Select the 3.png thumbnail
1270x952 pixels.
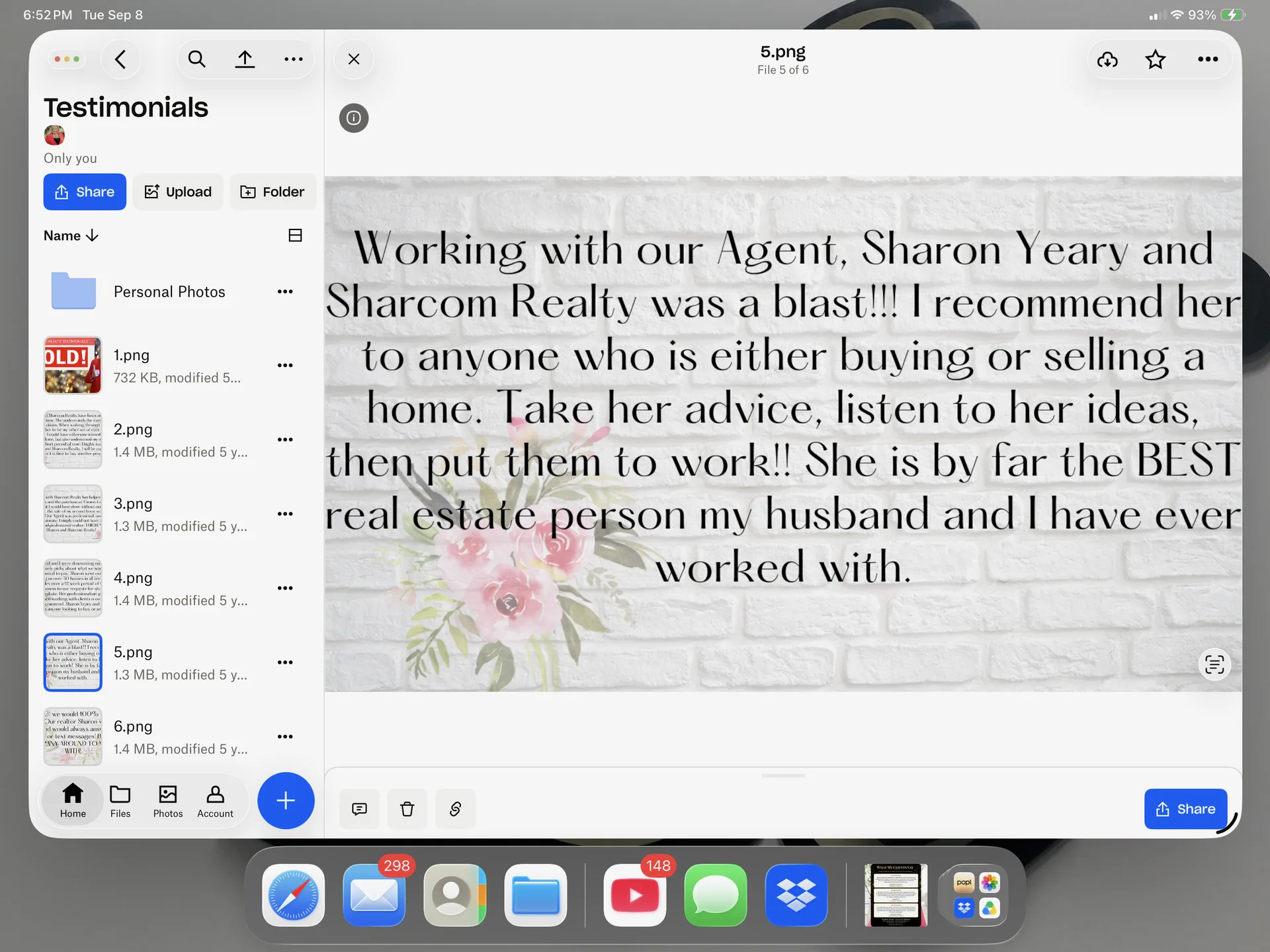pos(73,514)
